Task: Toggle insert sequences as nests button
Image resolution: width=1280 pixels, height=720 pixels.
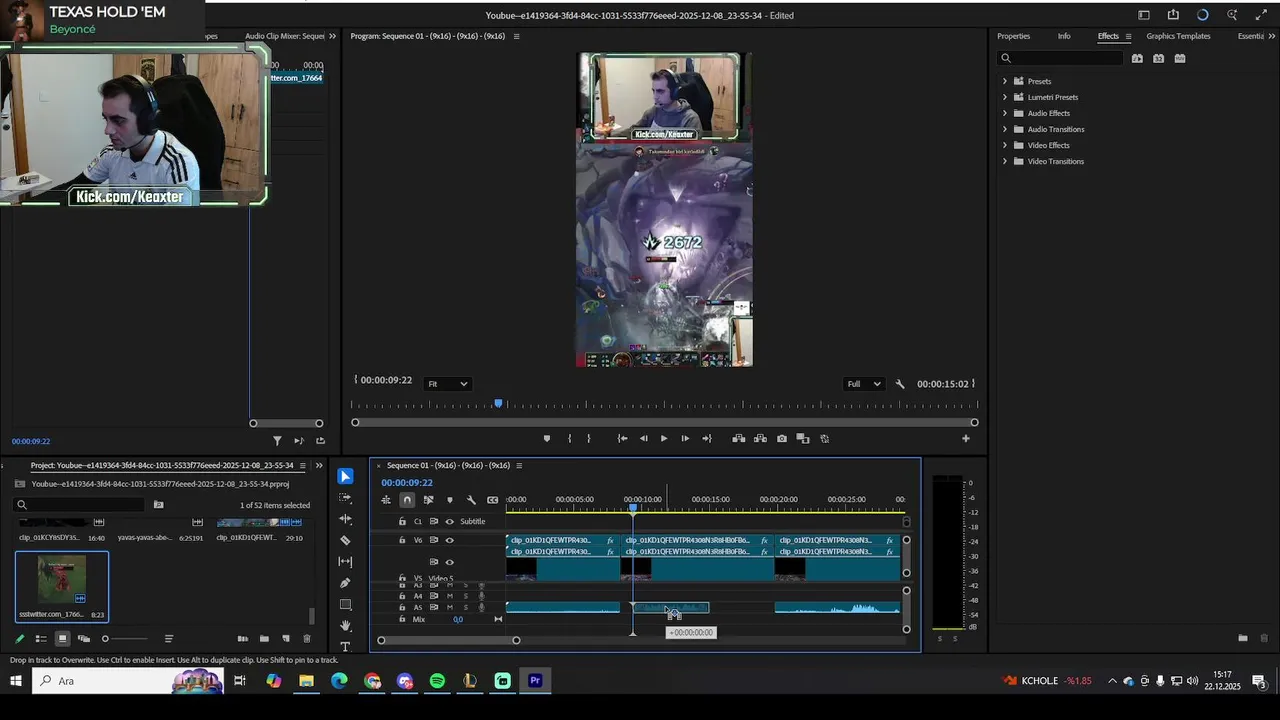Action: click(x=386, y=500)
